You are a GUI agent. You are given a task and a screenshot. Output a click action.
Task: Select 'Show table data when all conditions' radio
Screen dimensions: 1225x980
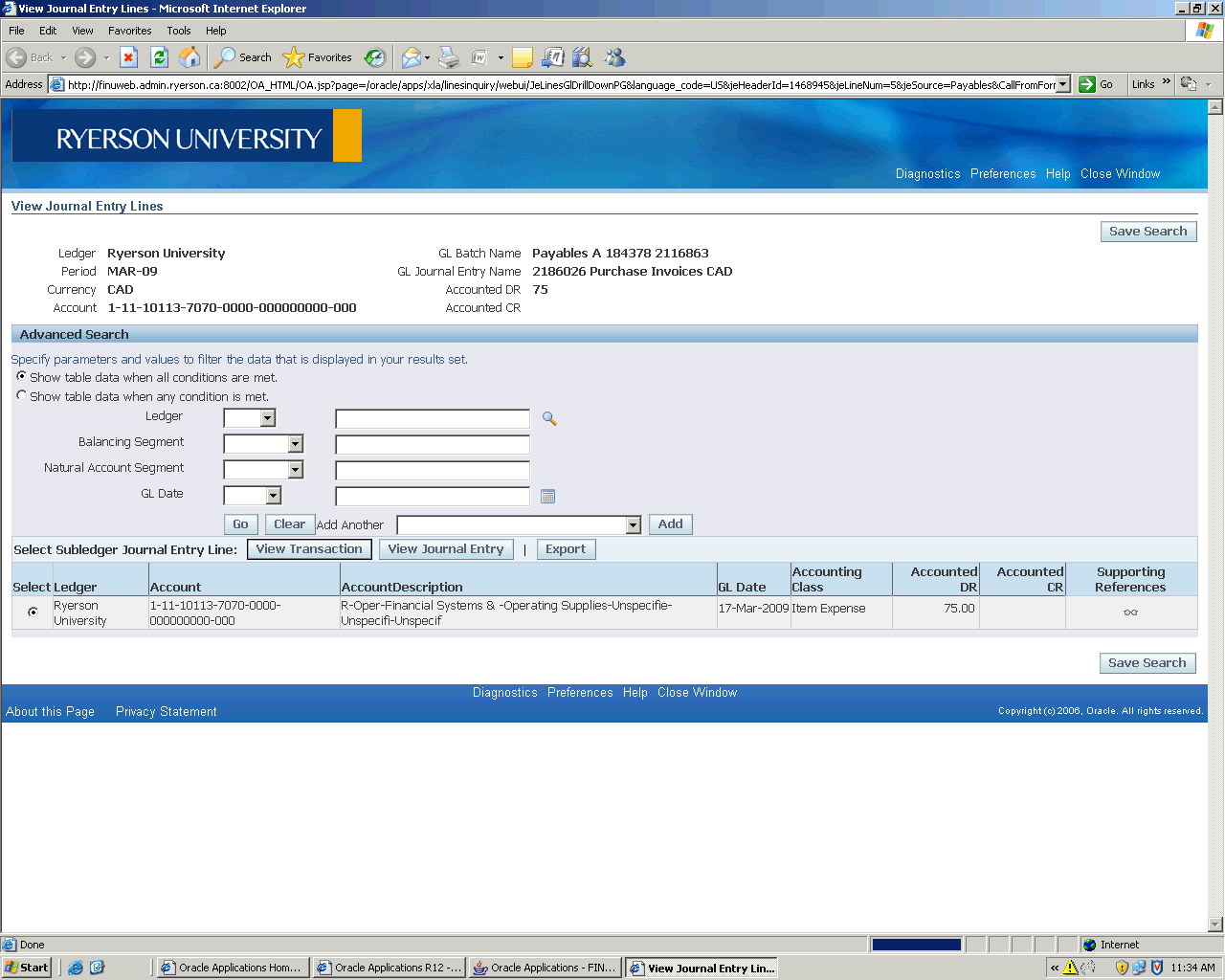(x=22, y=377)
